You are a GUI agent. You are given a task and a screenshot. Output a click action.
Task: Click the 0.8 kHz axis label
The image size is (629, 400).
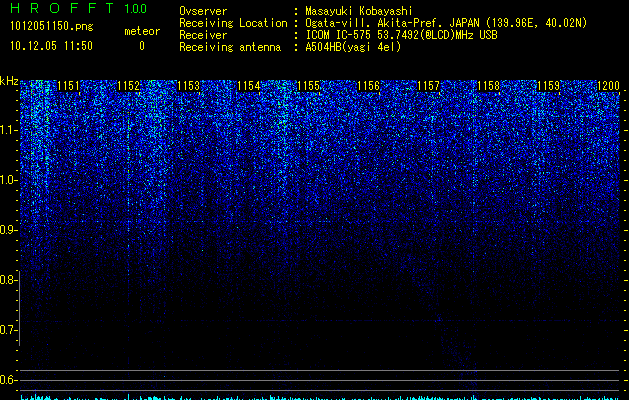pyautogui.click(x=9, y=280)
